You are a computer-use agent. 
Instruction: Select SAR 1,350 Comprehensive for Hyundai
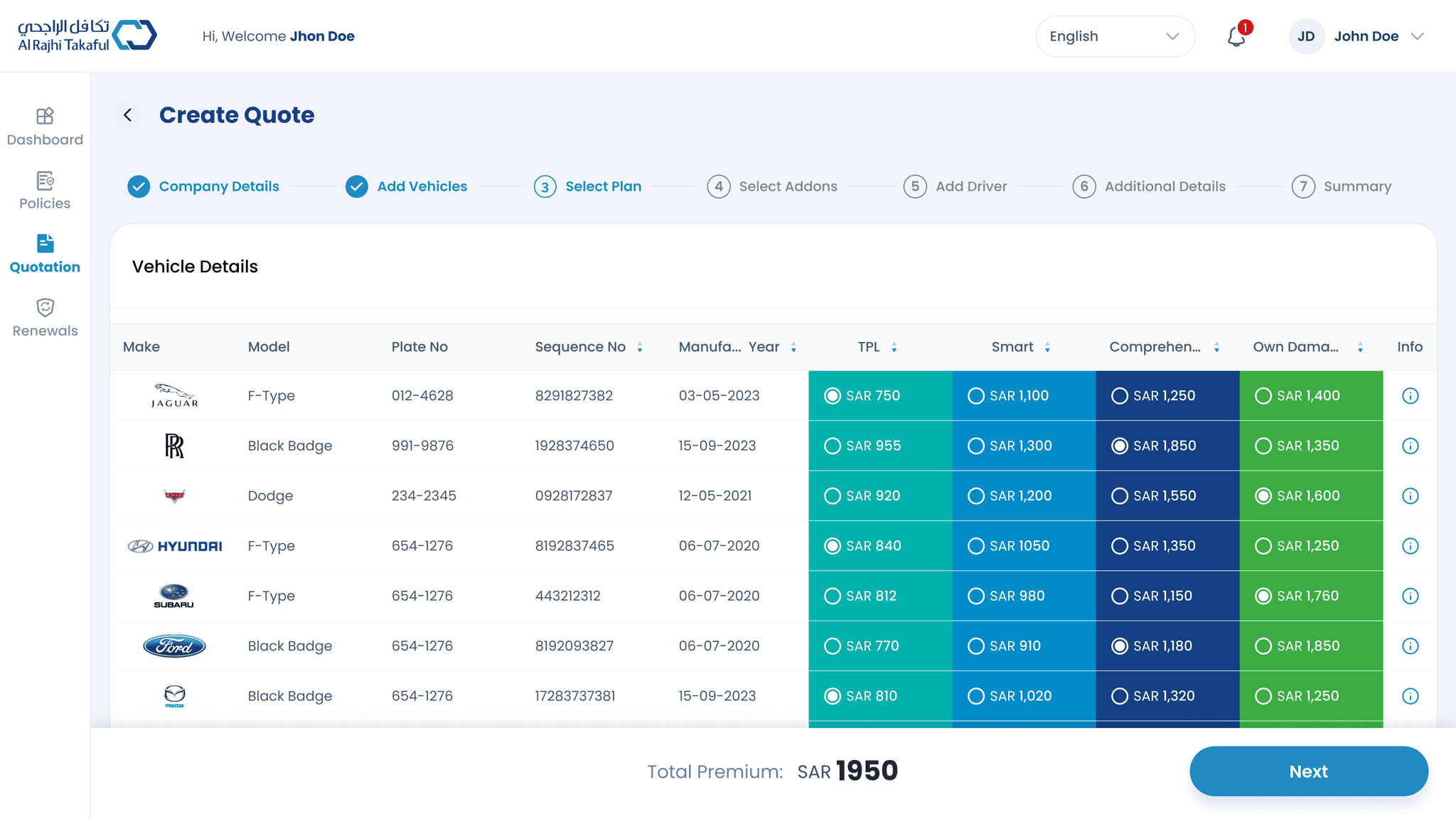point(1120,546)
